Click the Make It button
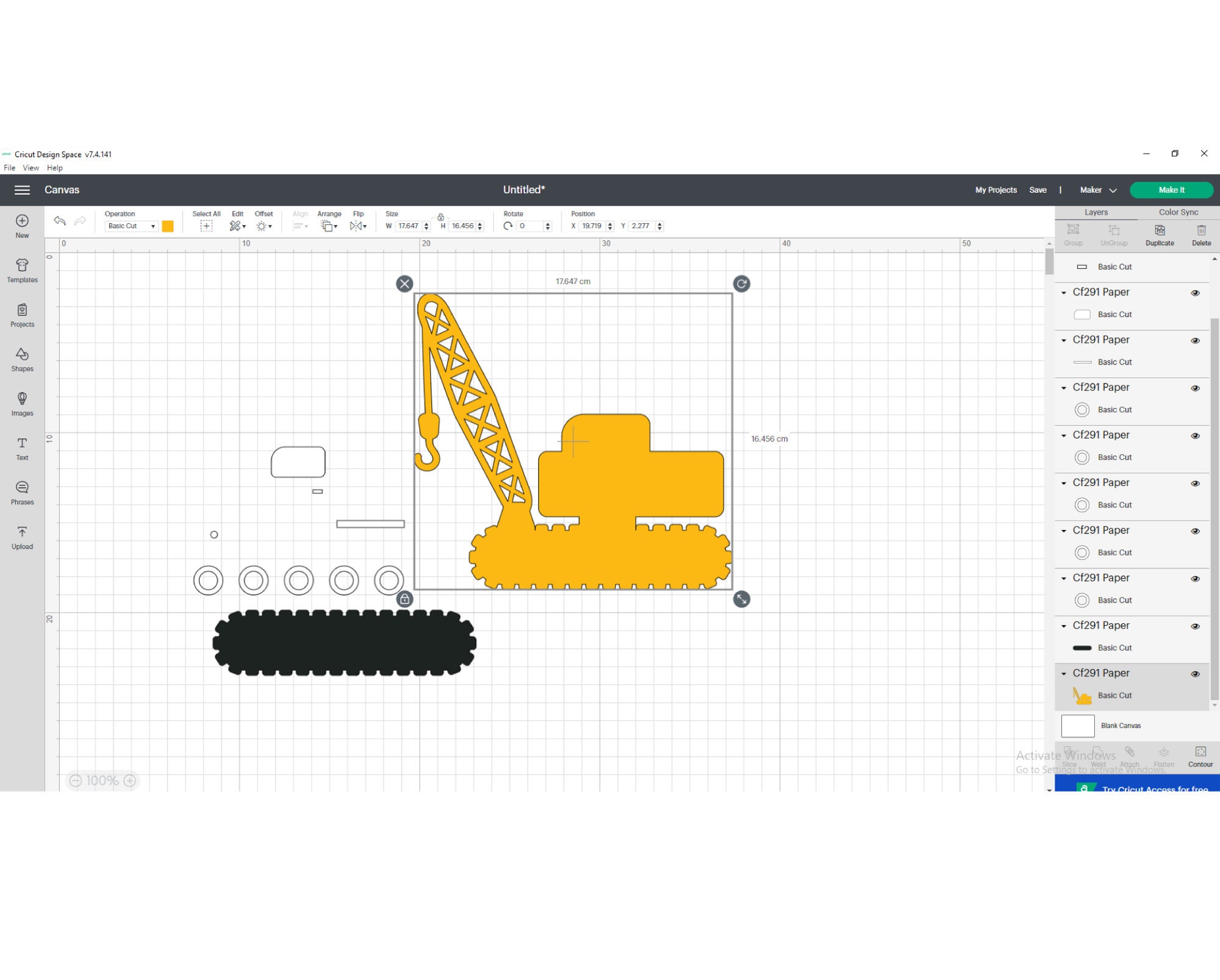 point(1171,190)
